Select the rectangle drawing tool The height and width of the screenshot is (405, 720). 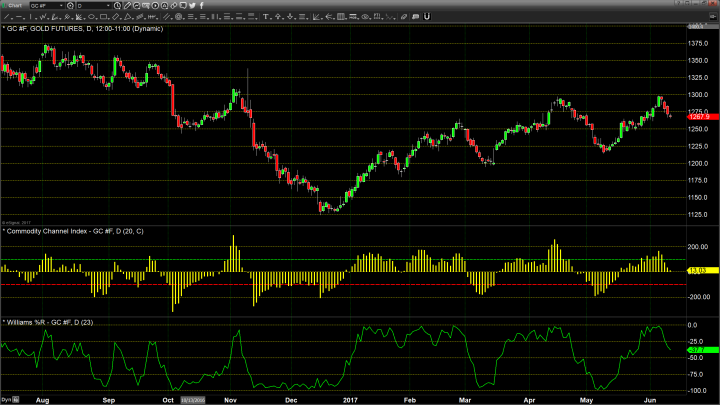coord(103,17)
